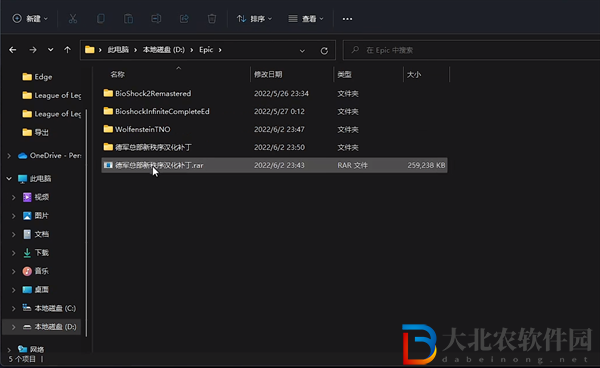Click the 本地磁盘 (D:) breadcrumb
This screenshot has width=600, height=368.
point(164,50)
